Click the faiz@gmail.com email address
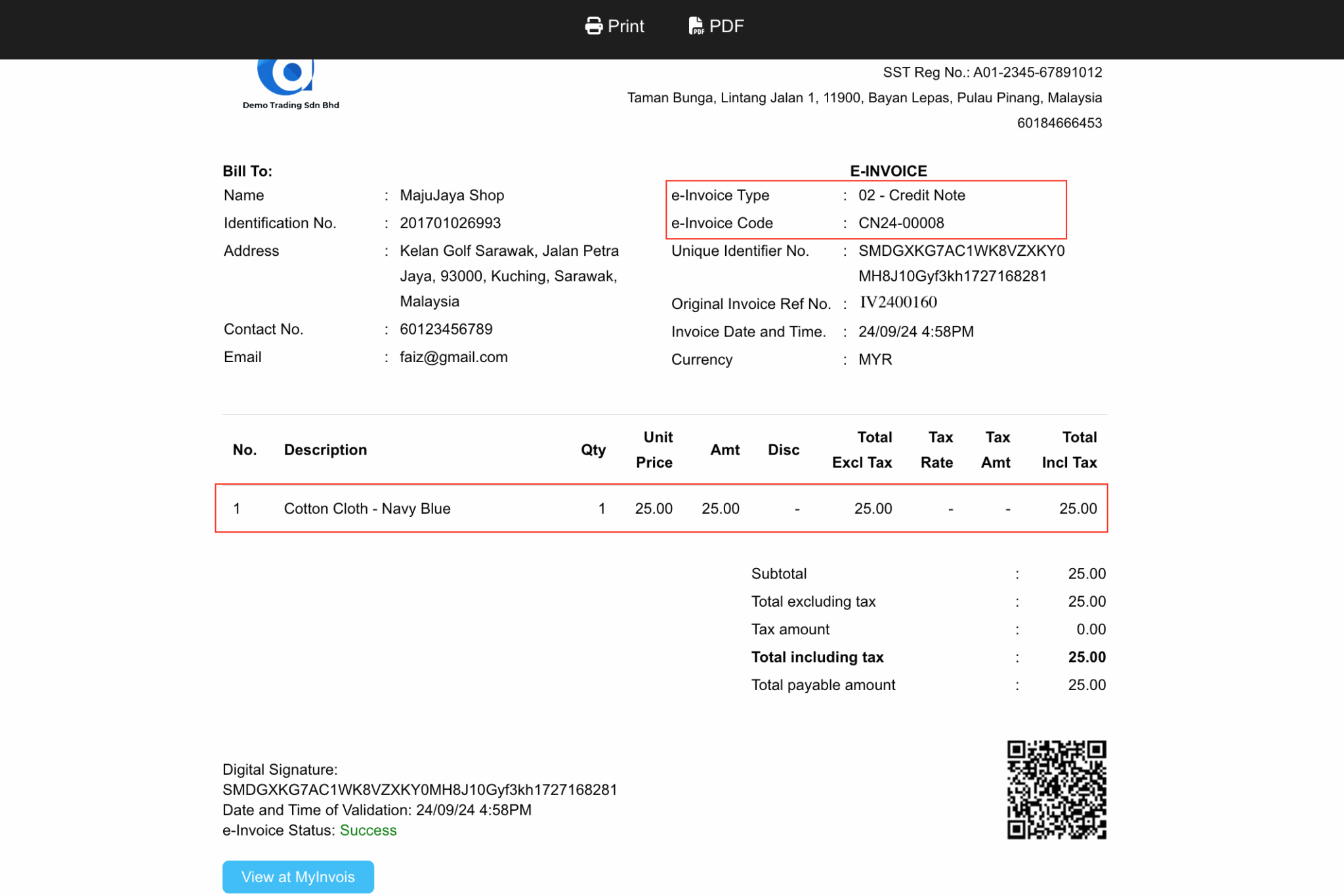 coord(453,357)
